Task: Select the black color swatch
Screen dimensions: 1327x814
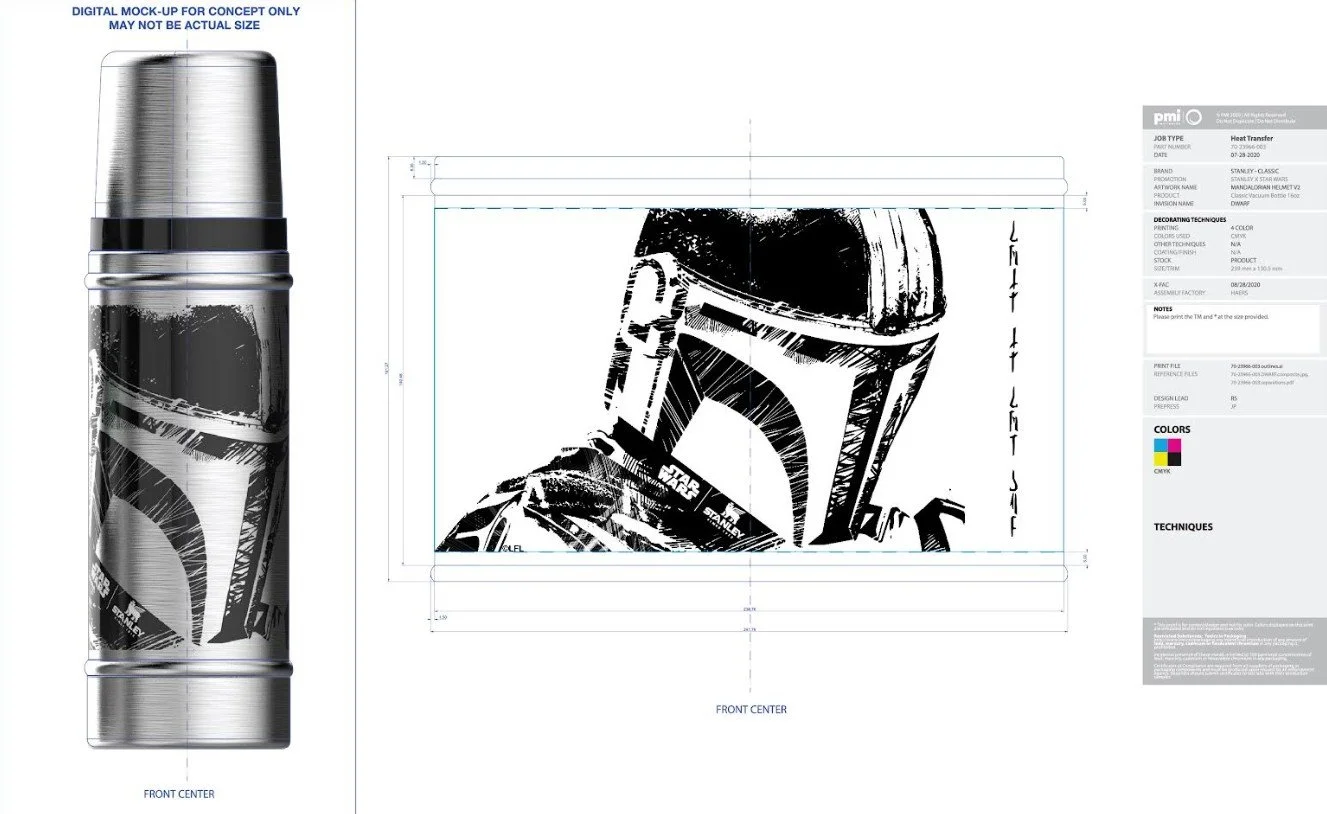Action: coord(1174,459)
